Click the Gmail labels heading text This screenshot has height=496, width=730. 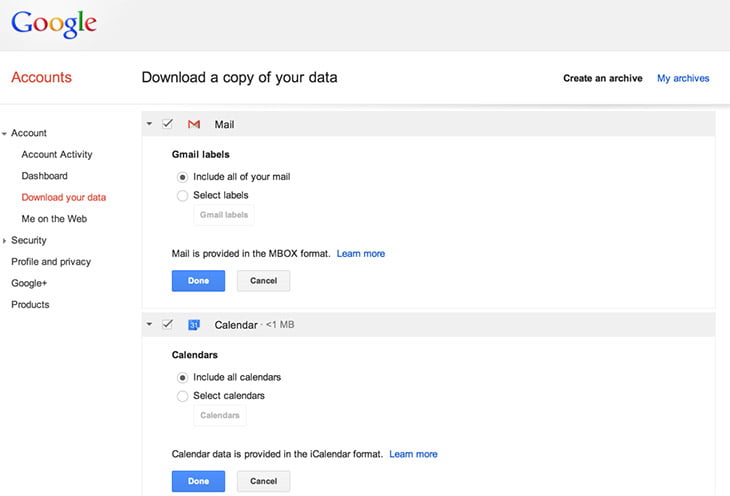click(x=201, y=155)
